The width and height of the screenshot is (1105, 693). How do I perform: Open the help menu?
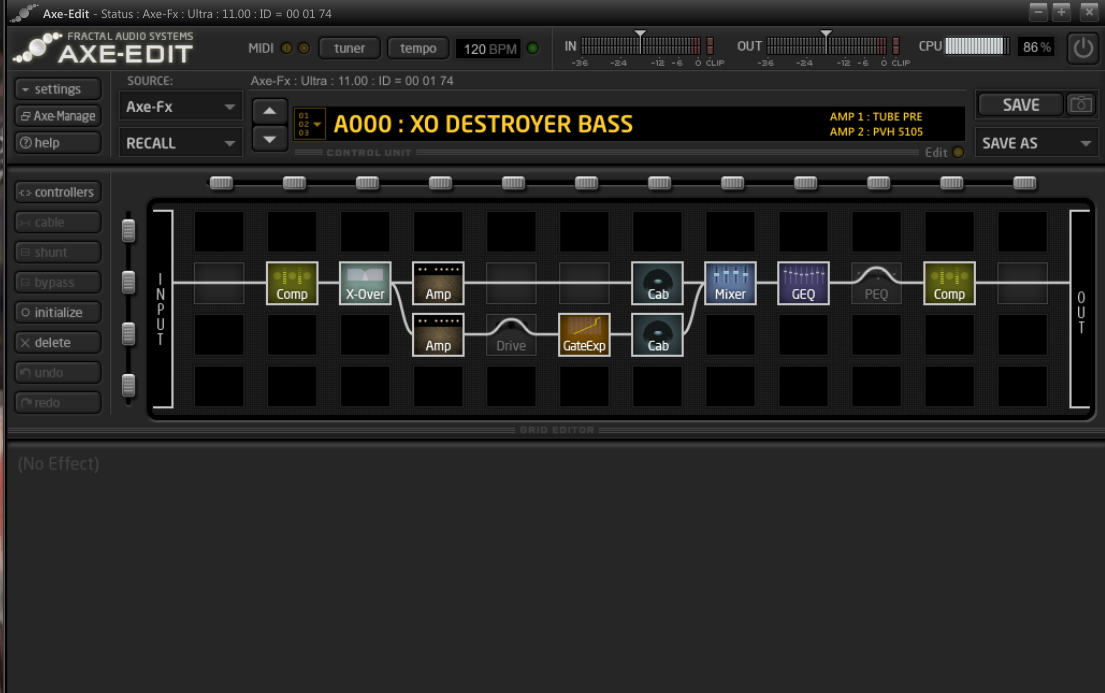[x=58, y=143]
